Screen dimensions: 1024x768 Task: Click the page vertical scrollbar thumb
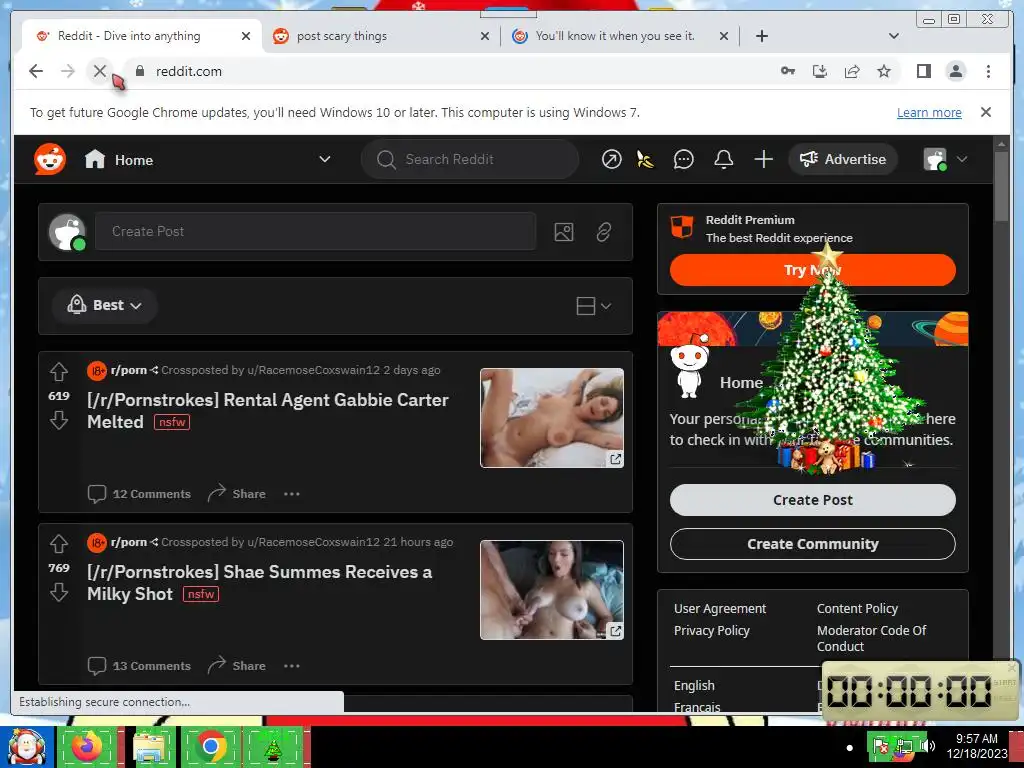[x=1001, y=186]
